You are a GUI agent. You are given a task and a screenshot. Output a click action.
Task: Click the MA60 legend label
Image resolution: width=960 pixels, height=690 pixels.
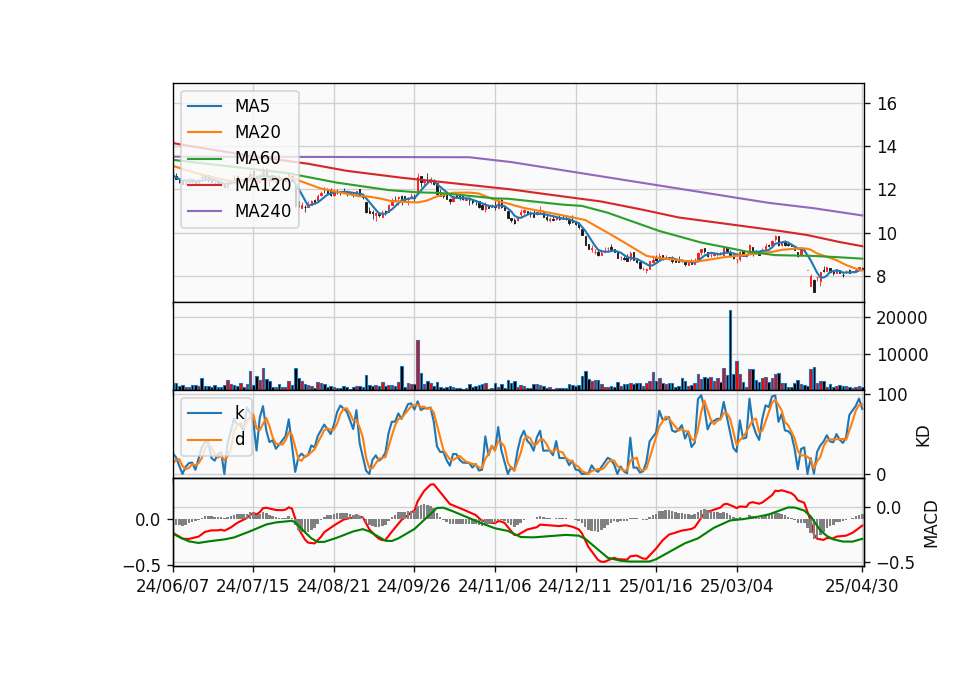pos(257,159)
